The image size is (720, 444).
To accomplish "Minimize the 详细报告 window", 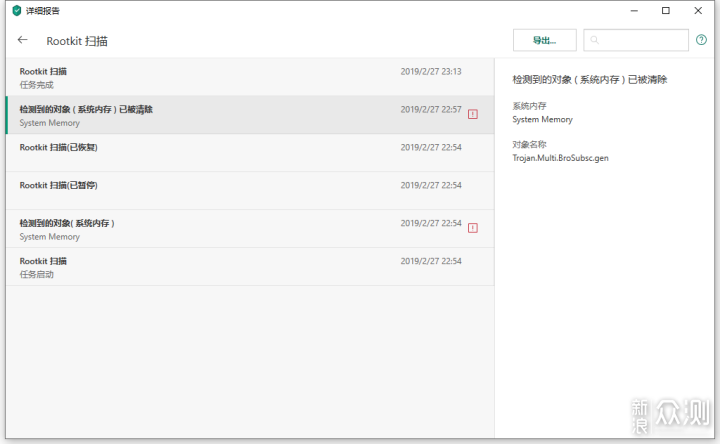I will pyautogui.click(x=633, y=11).
